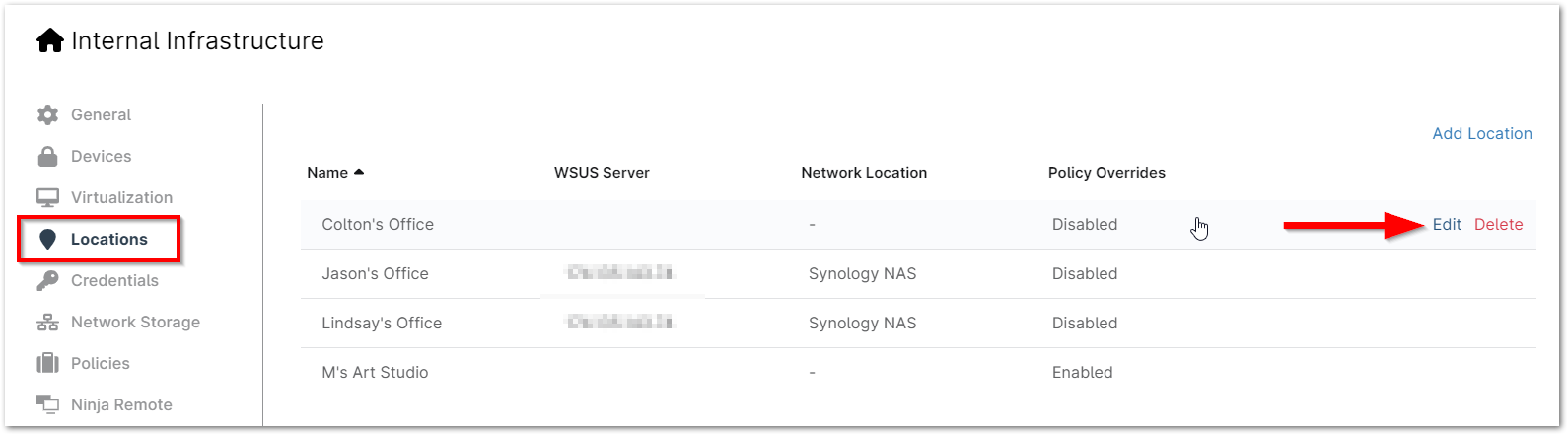Click the Network Storage icon
The width and height of the screenshot is (1568, 435).
click(x=47, y=323)
